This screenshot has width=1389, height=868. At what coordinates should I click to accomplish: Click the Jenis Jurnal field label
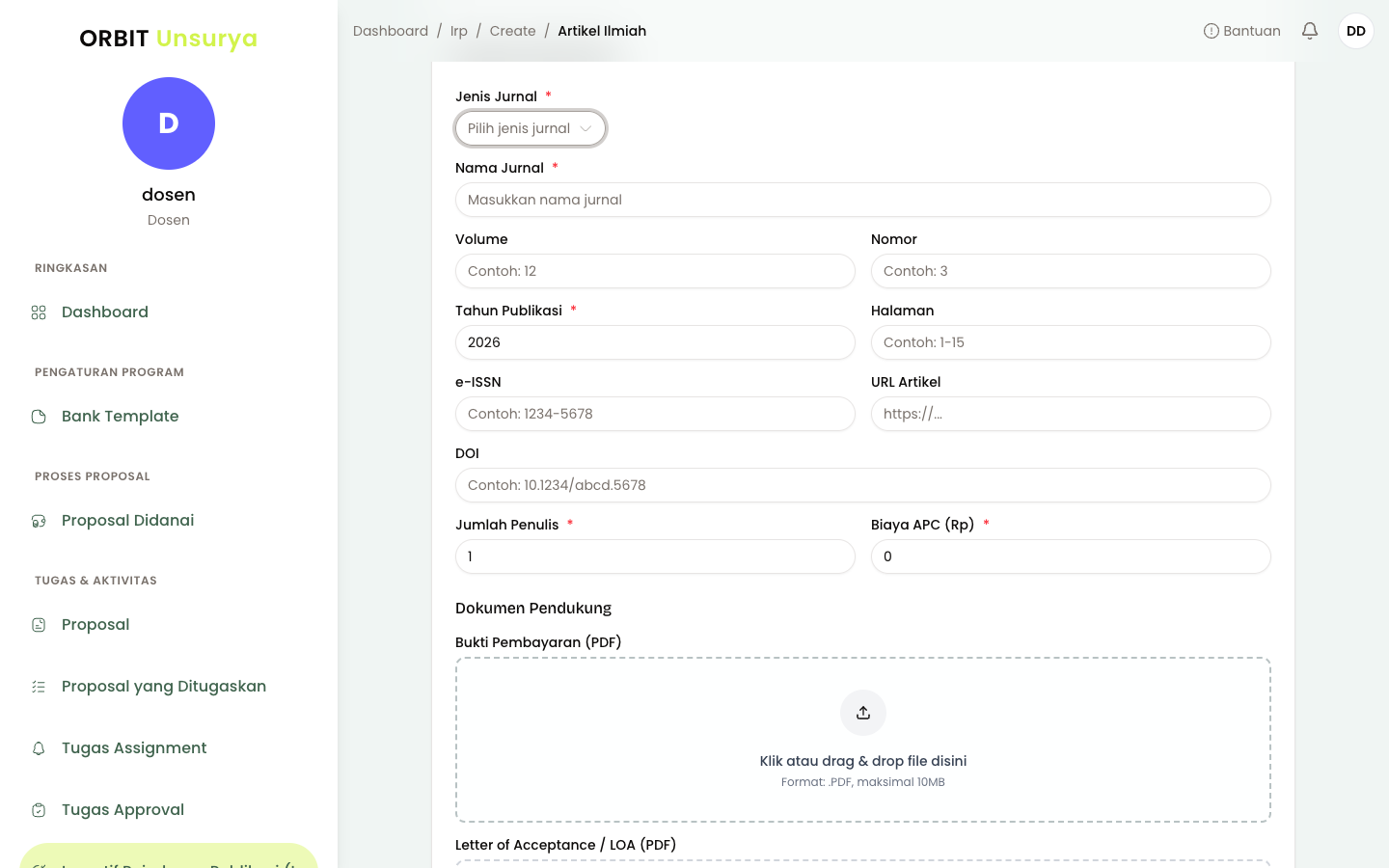coord(496,96)
